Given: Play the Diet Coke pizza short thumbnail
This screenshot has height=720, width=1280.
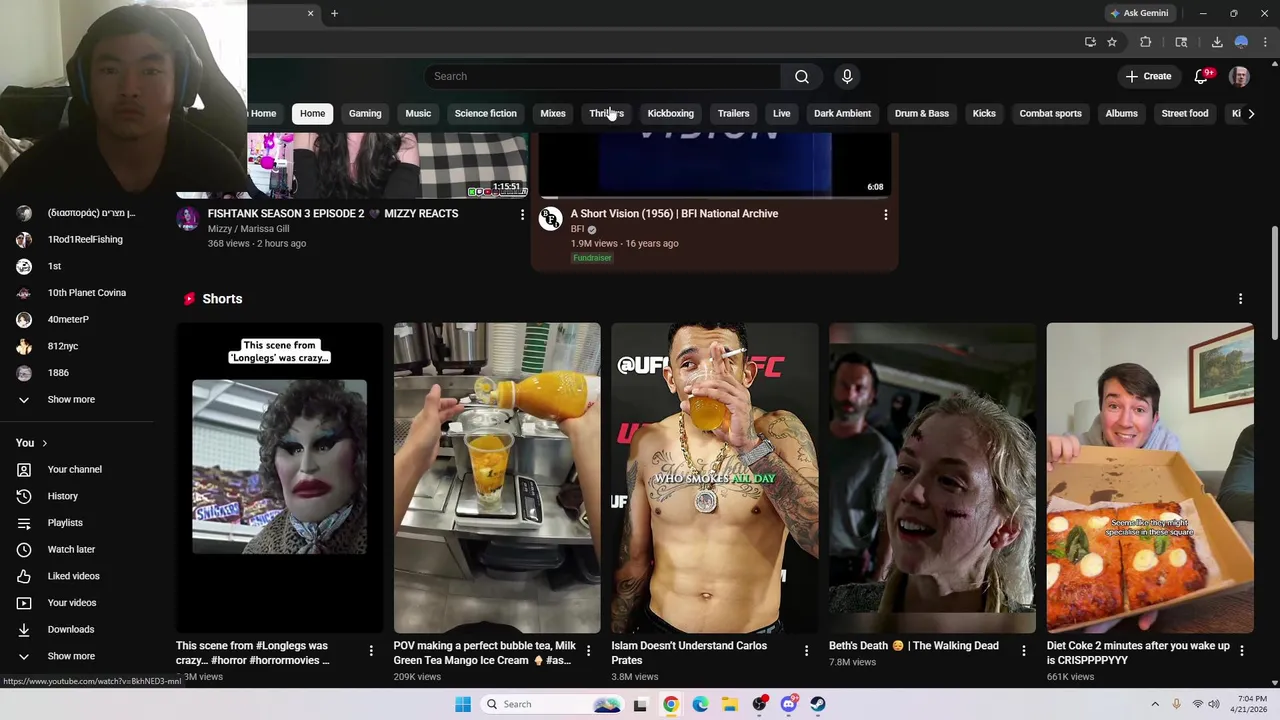Looking at the screenshot, I should (1150, 478).
